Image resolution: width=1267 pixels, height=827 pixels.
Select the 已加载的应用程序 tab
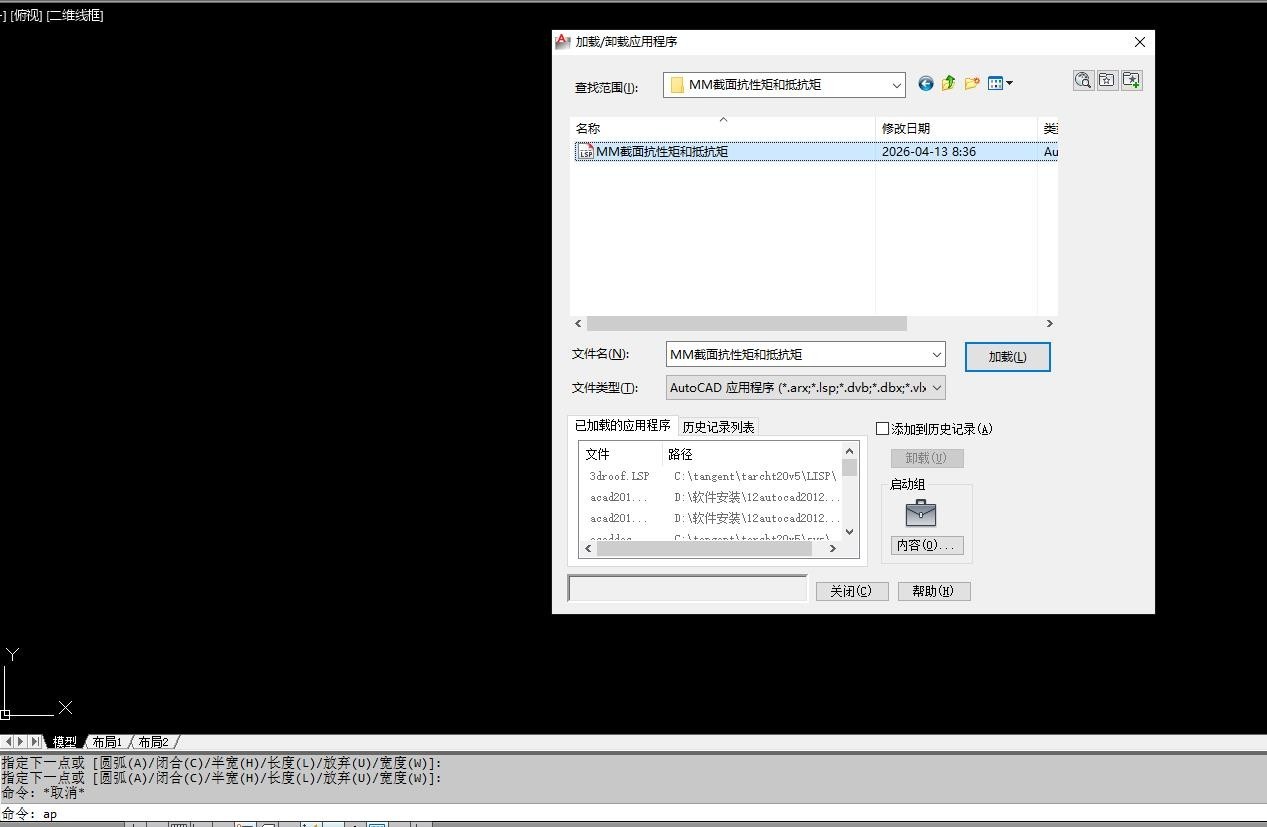622,426
